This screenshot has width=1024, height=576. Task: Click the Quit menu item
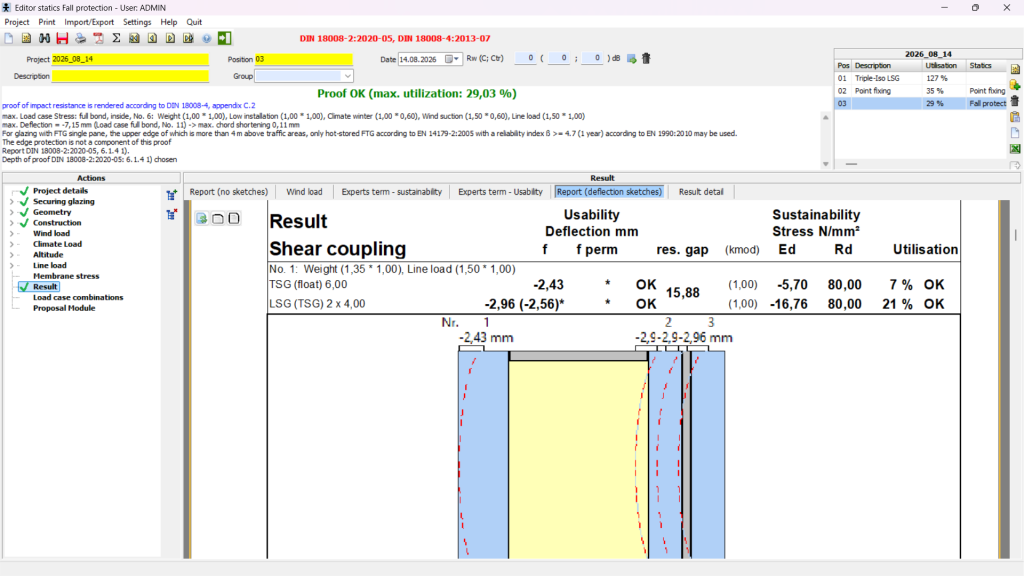tap(195, 22)
